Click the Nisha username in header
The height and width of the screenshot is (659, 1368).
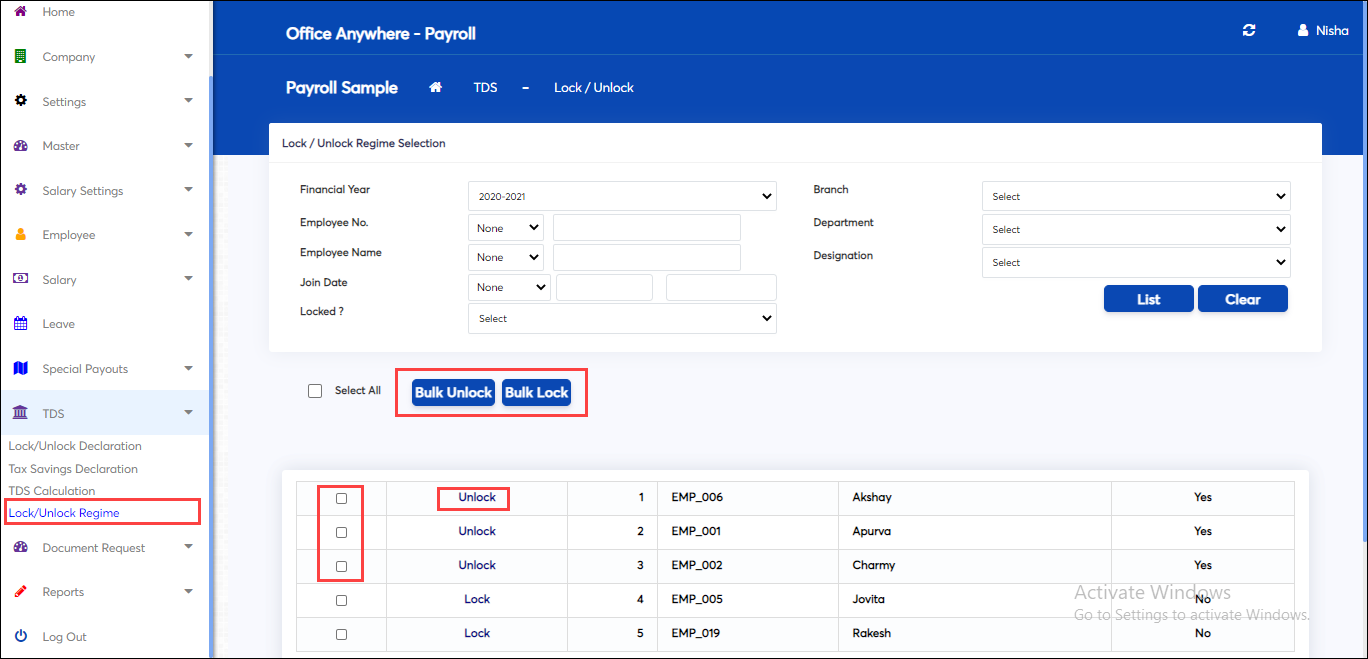[x=1332, y=31]
